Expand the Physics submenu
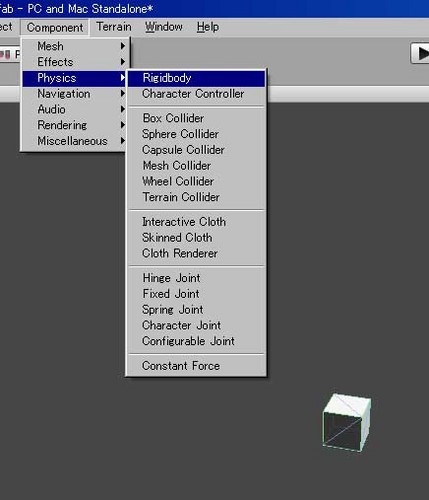The width and height of the screenshot is (429, 500). 75,78
